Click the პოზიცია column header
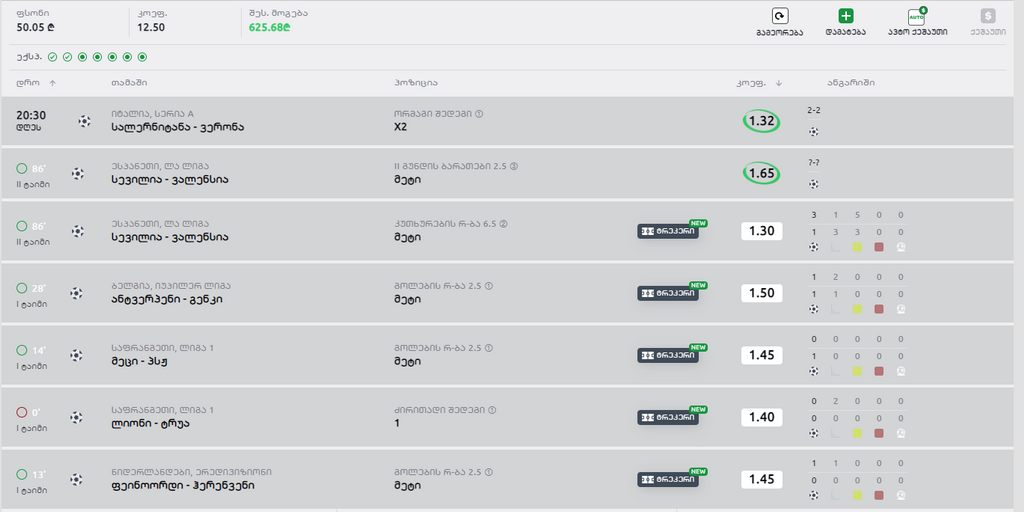The image size is (1024, 512). coord(415,83)
